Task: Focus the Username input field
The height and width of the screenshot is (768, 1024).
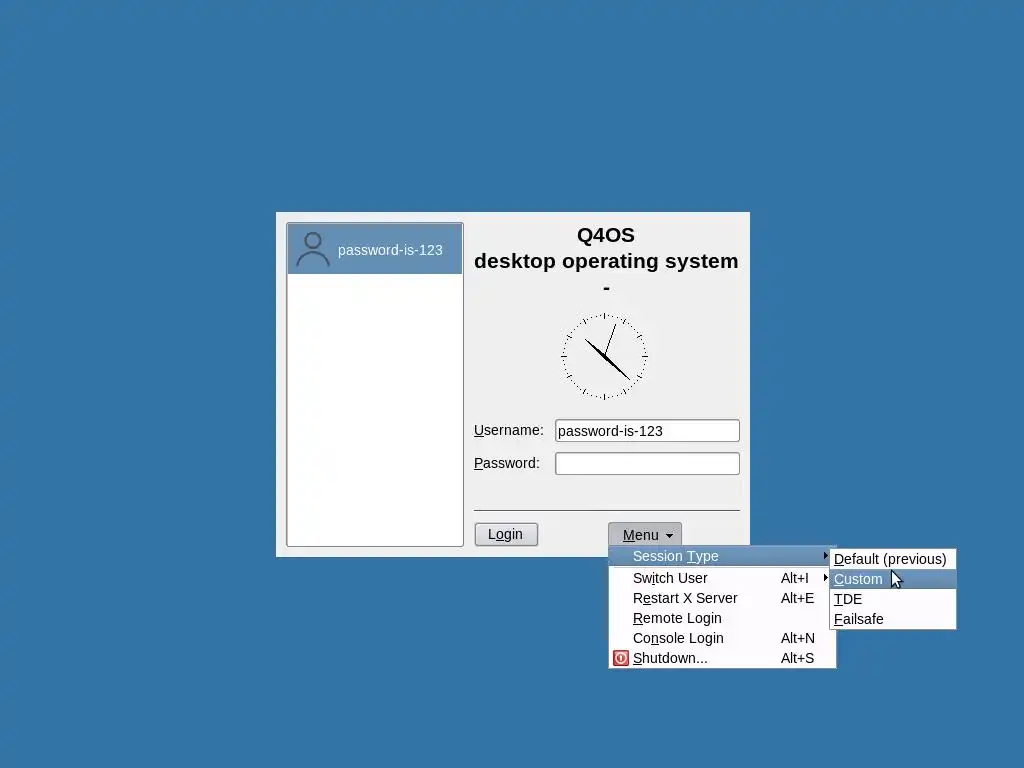Action: [647, 431]
